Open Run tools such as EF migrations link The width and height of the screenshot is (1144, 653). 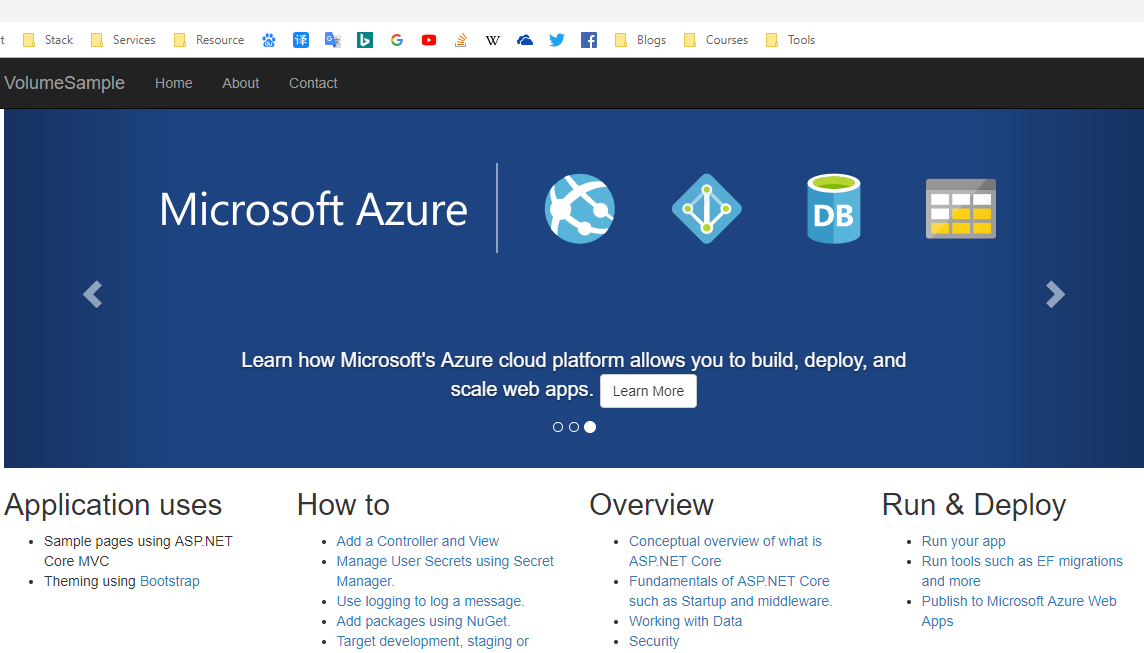[1021, 571]
